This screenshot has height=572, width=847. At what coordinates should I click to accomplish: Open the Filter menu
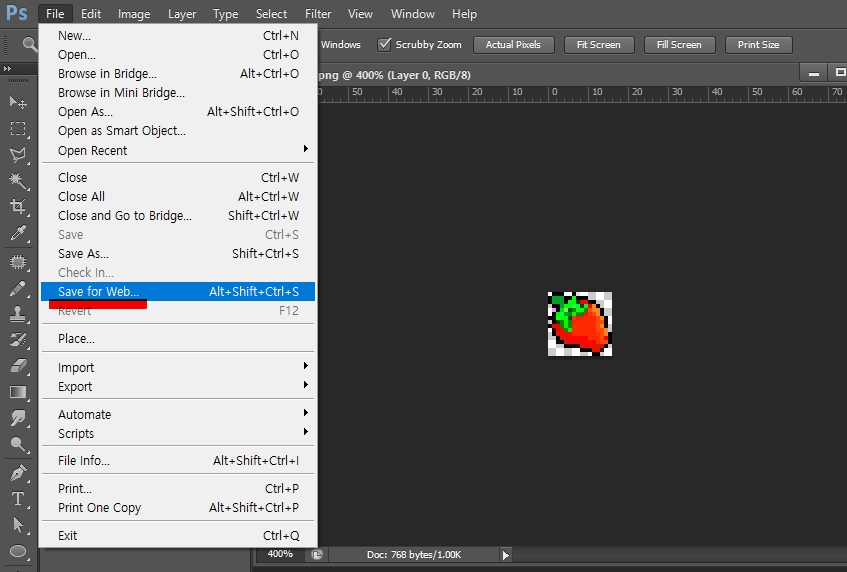click(x=318, y=14)
